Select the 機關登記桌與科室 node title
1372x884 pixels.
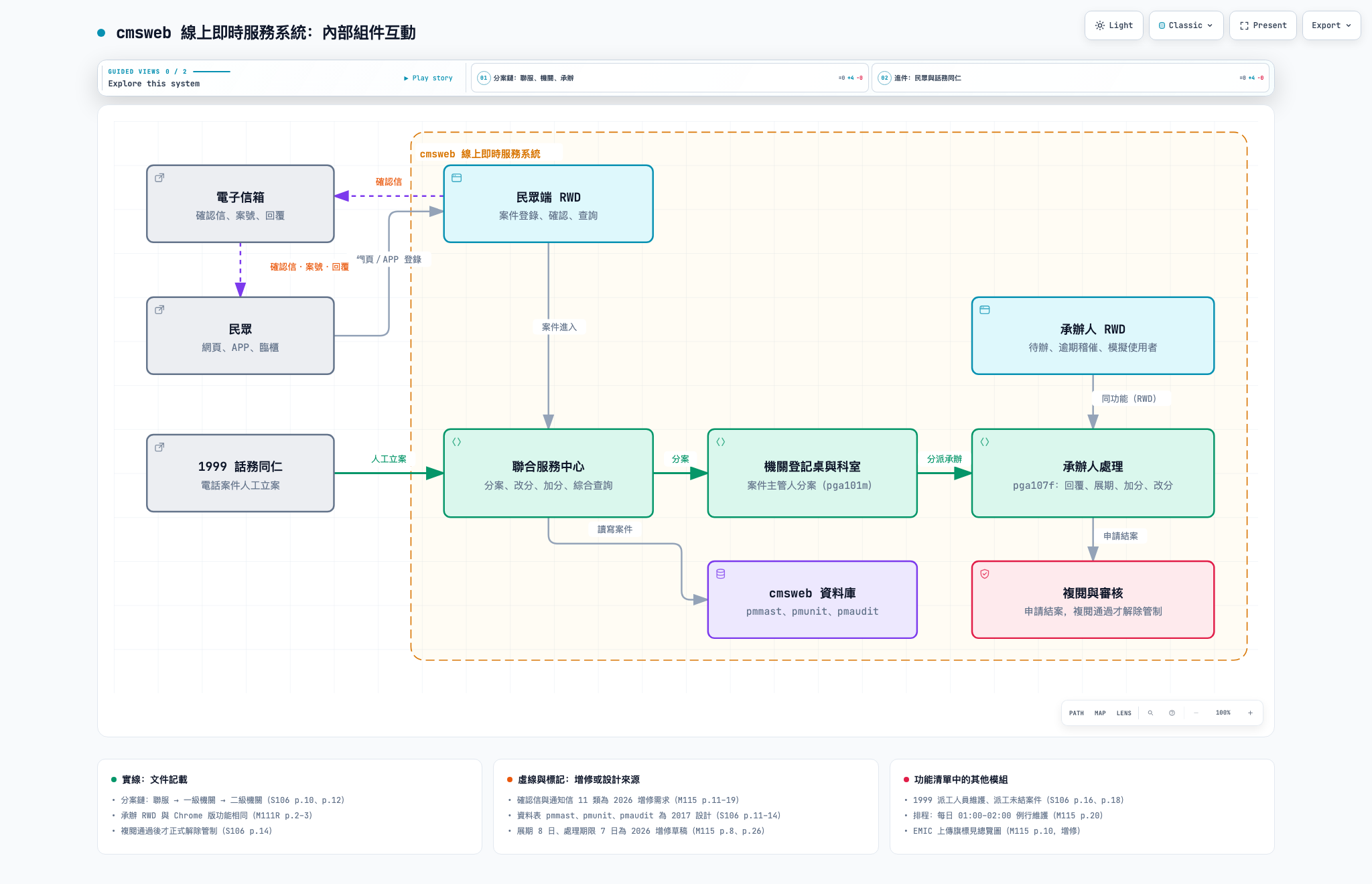[x=812, y=467]
